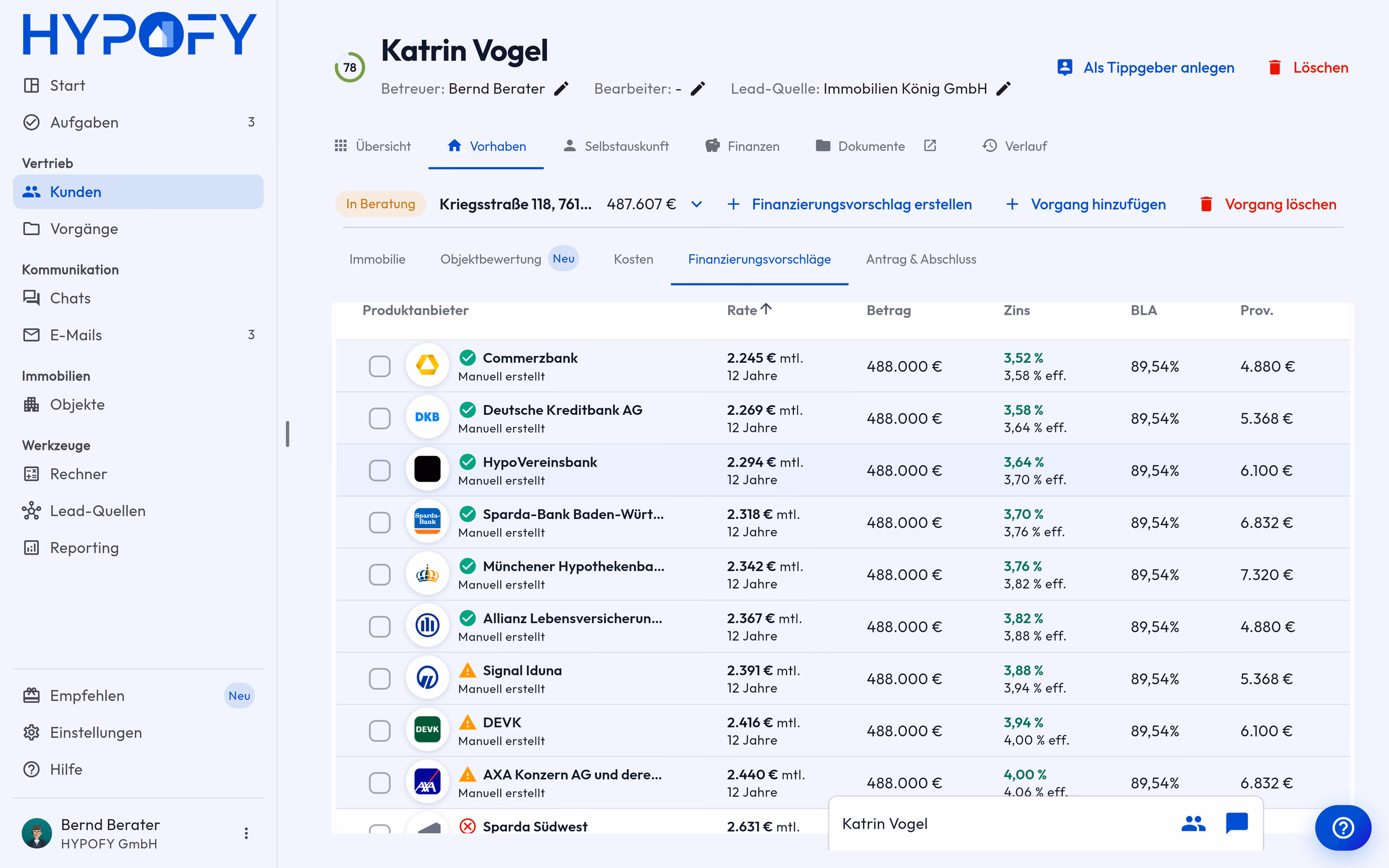Select the Commerzbank checkbox
This screenshot has width=1389, height=868.
coord(380,366)
